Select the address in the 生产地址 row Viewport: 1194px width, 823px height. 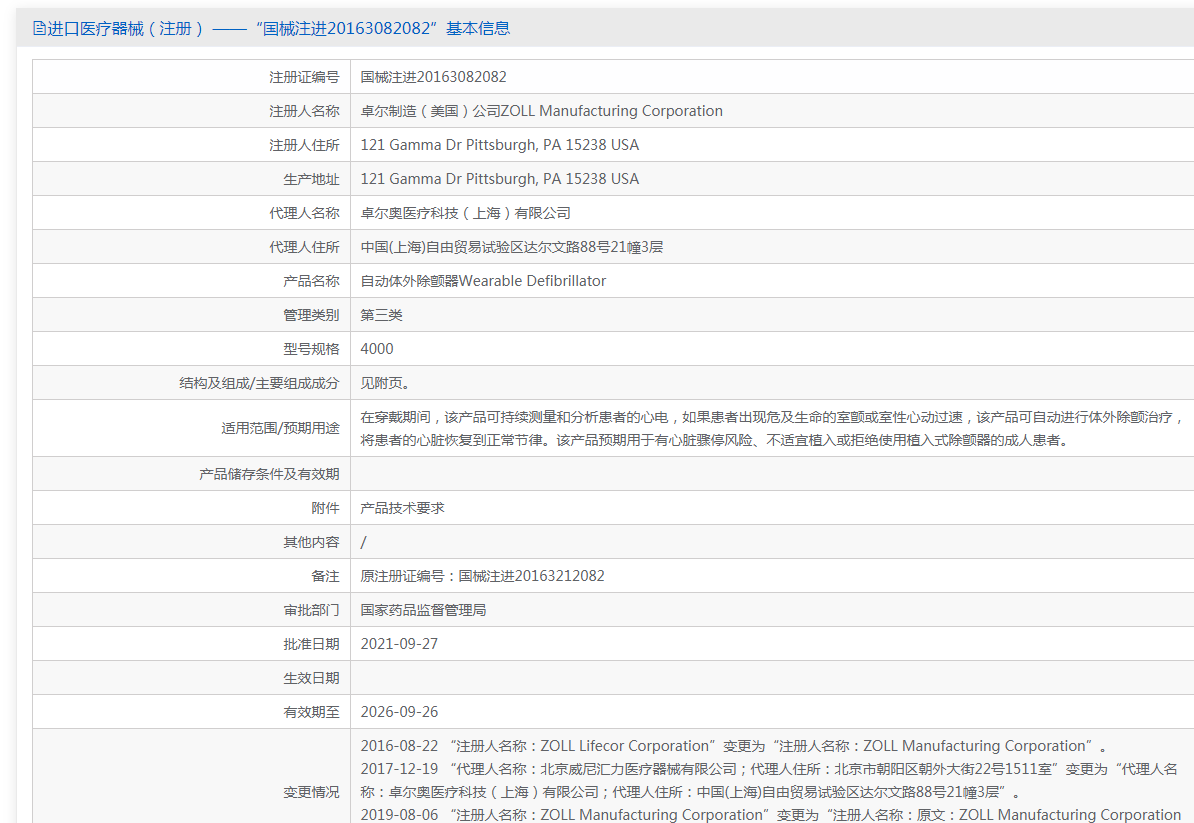coord(500,179)
